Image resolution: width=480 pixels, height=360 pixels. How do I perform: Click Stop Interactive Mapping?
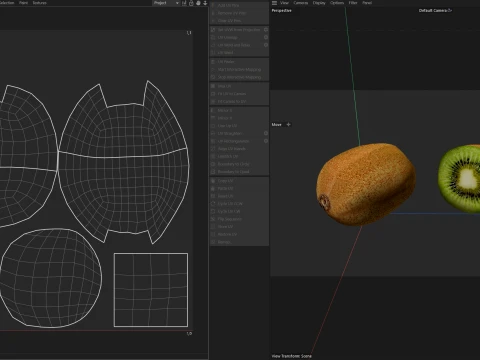click(239, 77)
